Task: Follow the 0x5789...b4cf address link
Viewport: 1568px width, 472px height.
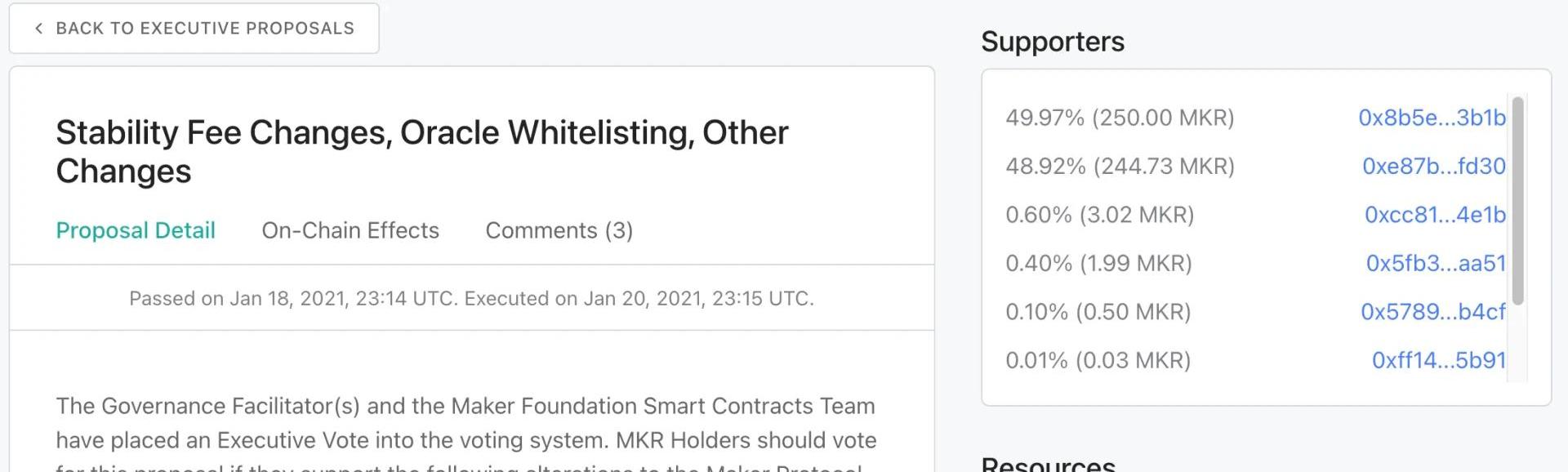Action: 1432,312
